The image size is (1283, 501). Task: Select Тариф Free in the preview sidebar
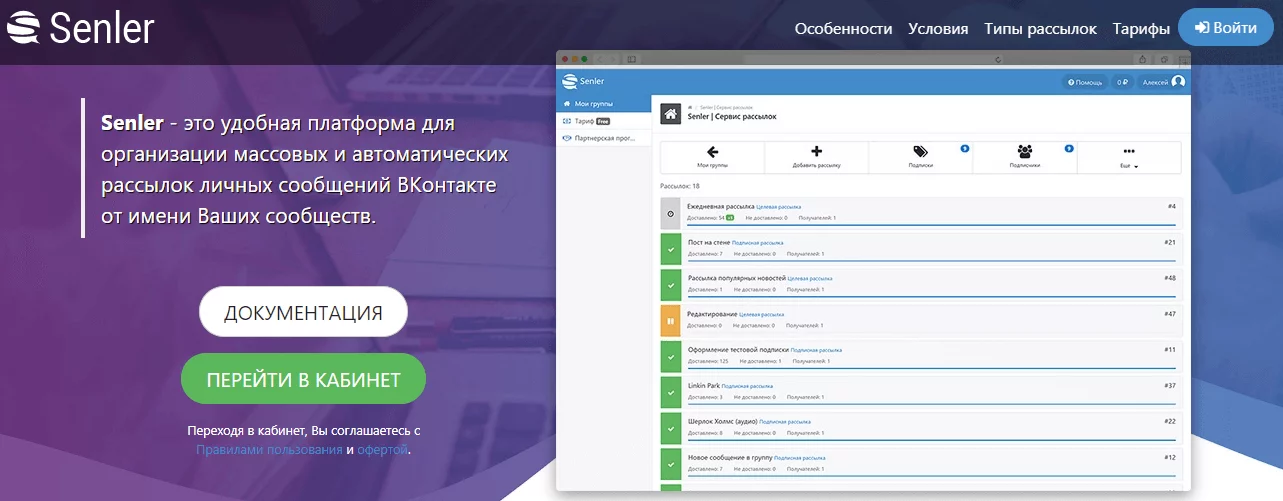pyautogui.click(x=604, y=121)
